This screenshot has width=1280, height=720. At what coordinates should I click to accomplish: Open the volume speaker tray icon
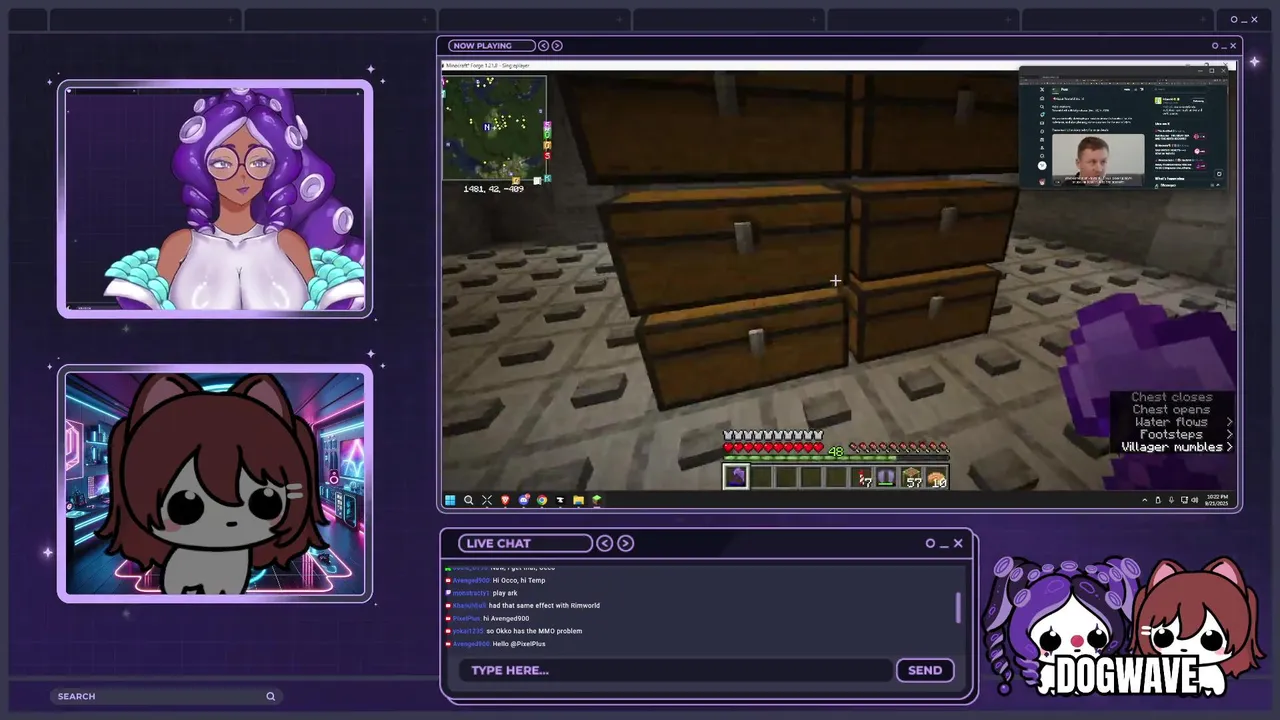point(1194,500)
